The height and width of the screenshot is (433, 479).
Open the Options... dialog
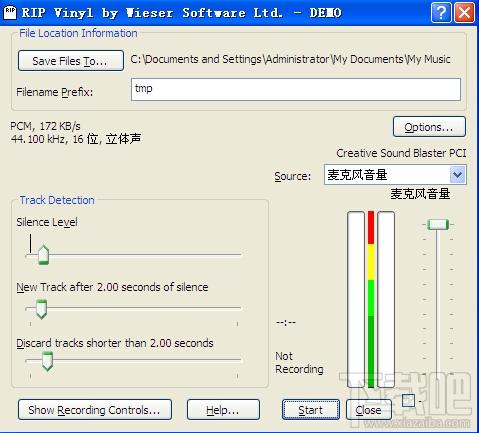point(429,127)
